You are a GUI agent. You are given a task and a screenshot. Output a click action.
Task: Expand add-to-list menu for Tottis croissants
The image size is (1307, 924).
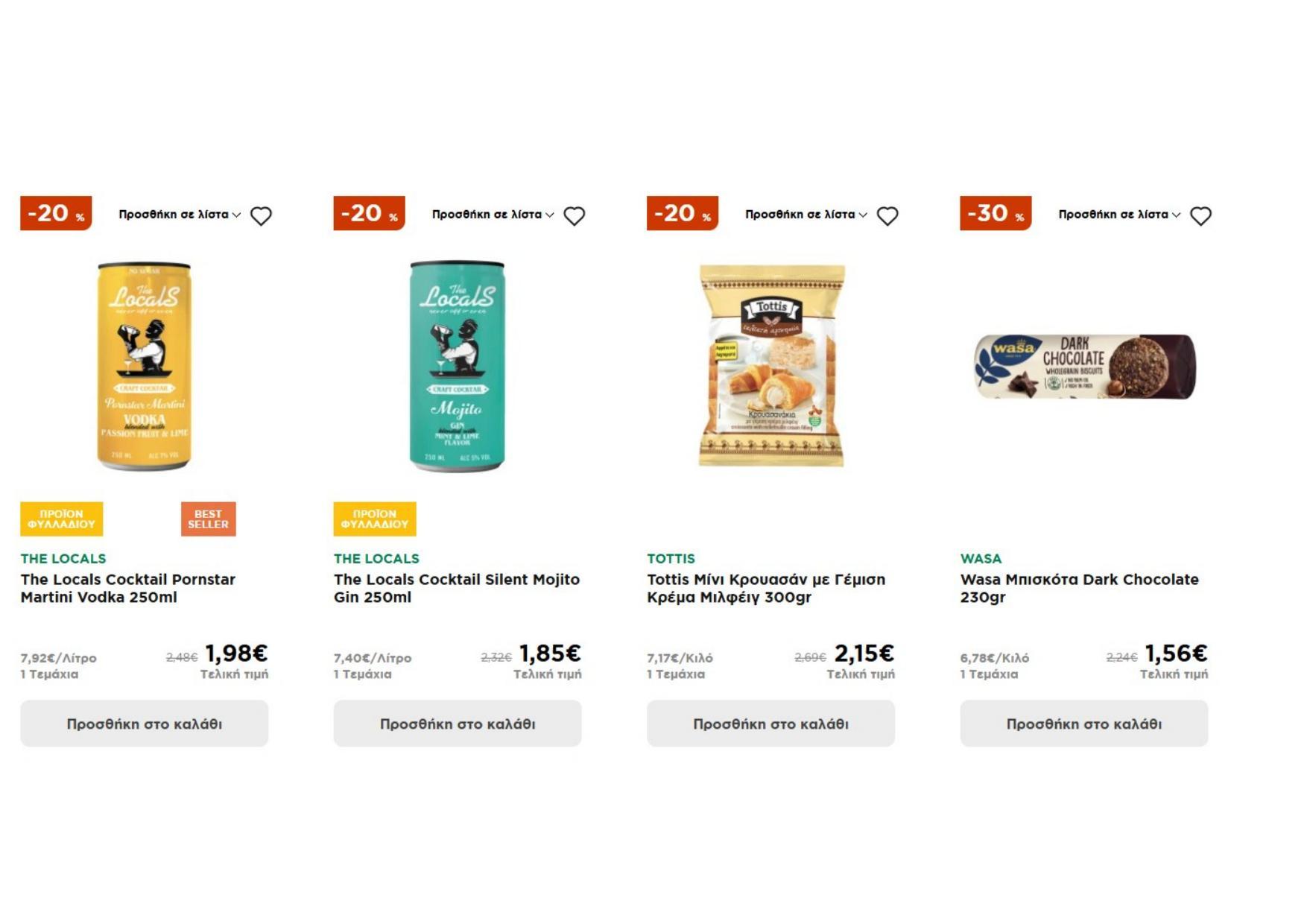pyautogui.click(x=806, y=215)
